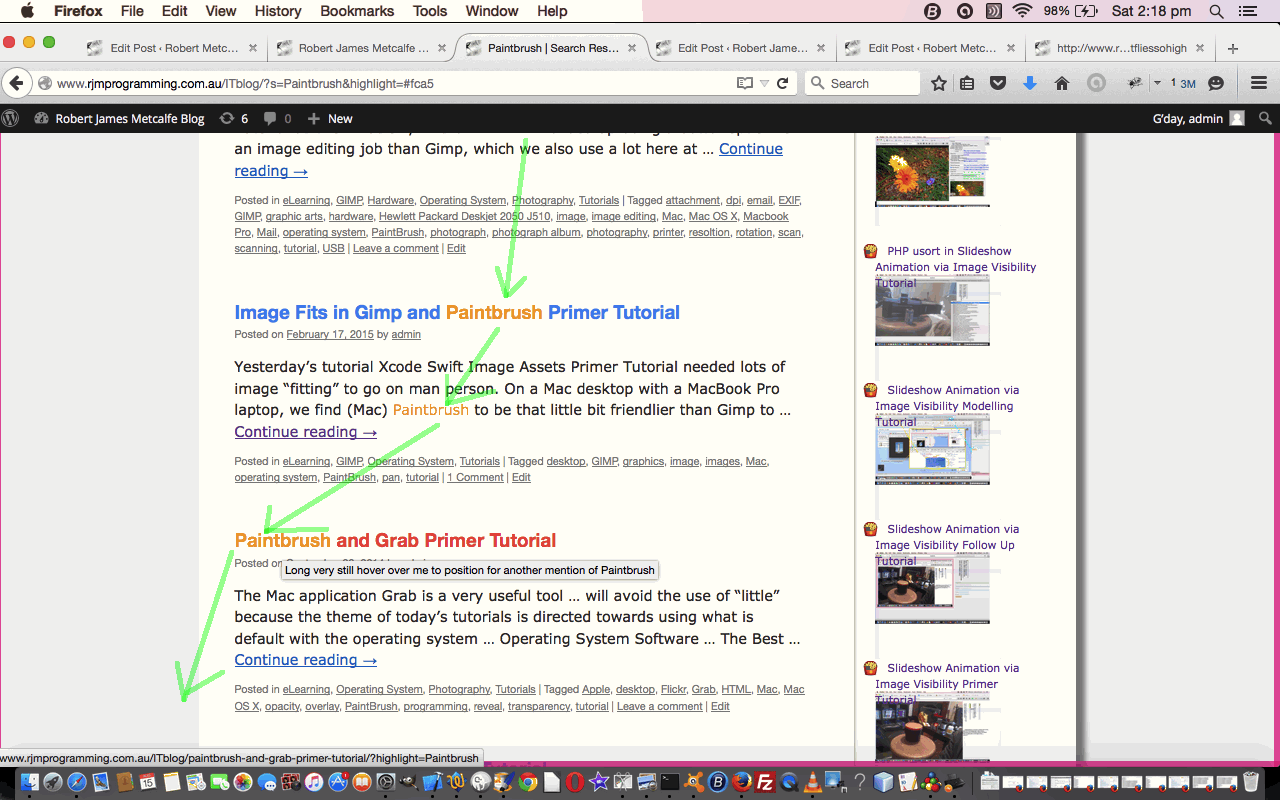Go back using the browser back arrow
The width and height of the screenshot is (1280, 800).
(x=16, y=83)
